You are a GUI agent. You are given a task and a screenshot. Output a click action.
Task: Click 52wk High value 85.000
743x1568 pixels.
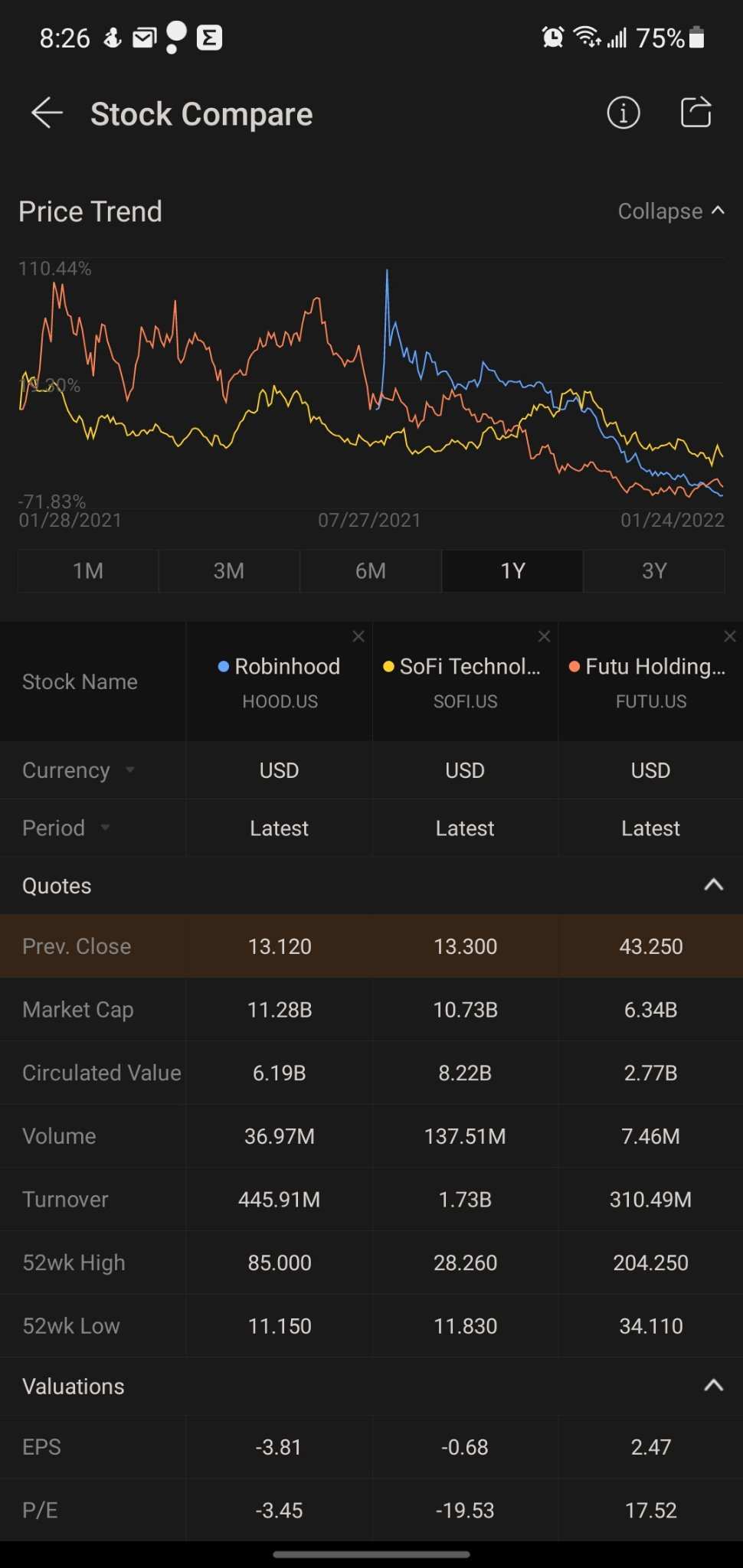coord(280,1263)
